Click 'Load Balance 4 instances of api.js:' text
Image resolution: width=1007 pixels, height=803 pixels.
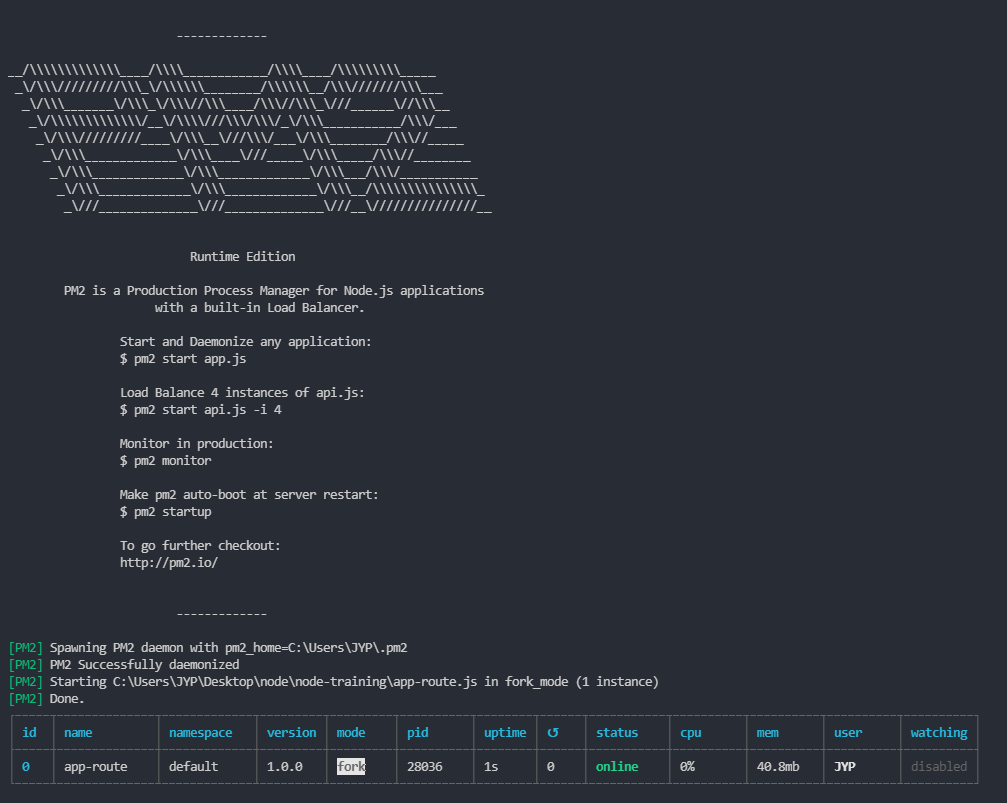(242, 393)
